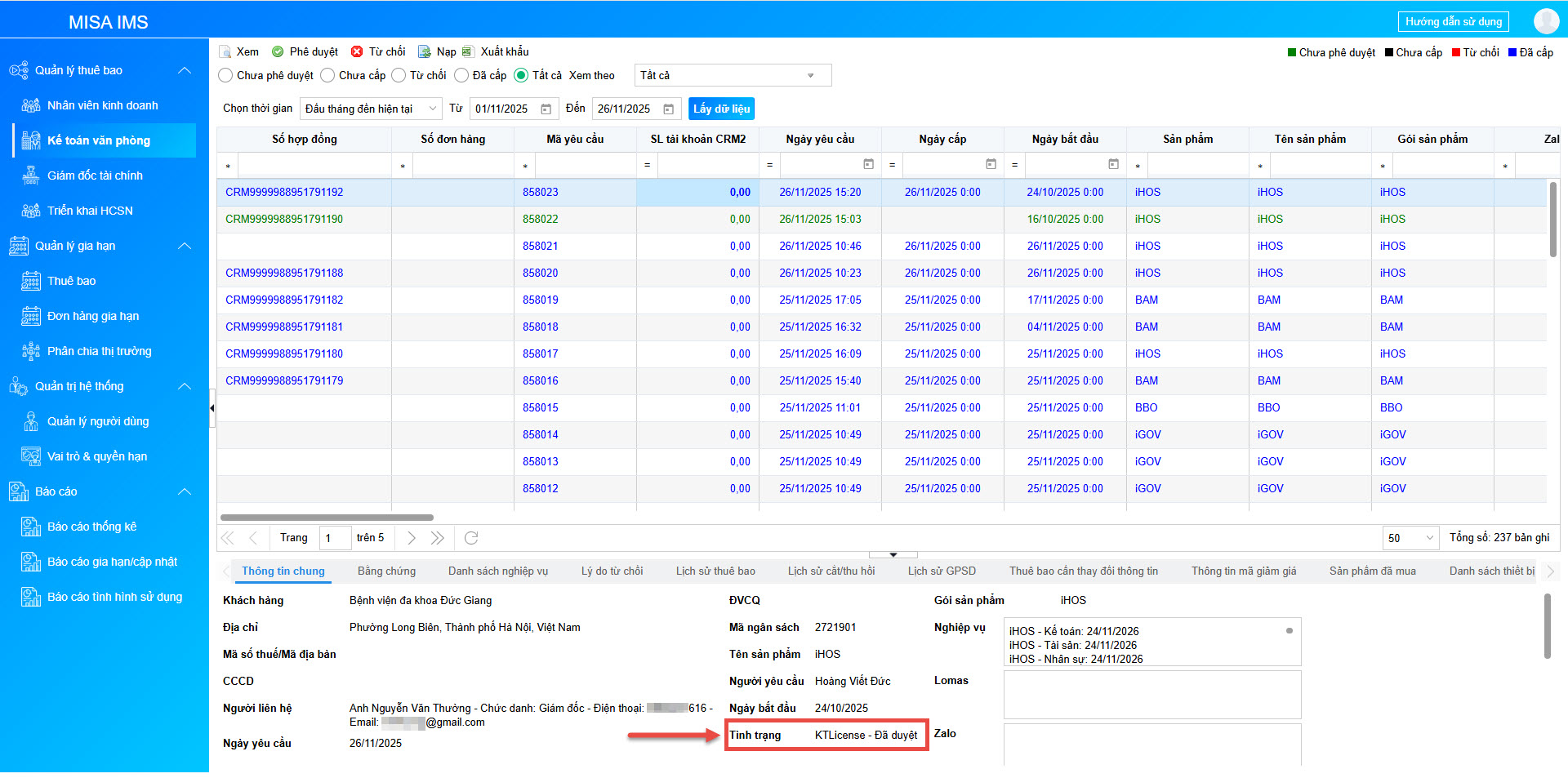Screen dimensions: 1568x778
Task: Go to the last page arrow icon
Action: click(x=438, y=538)
